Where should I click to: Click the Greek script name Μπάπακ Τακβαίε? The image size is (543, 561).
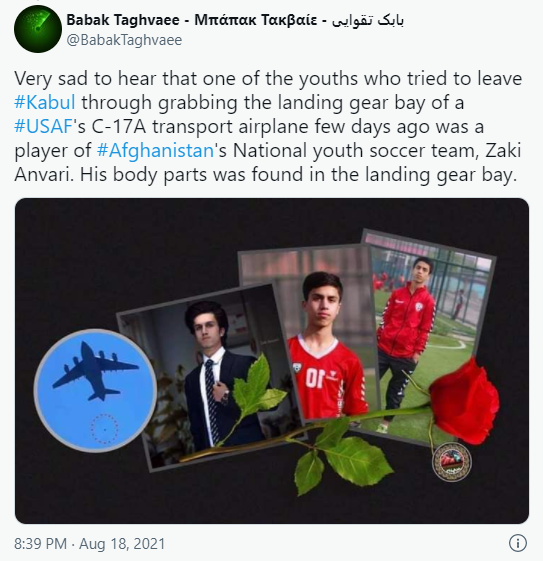point(255,20)
